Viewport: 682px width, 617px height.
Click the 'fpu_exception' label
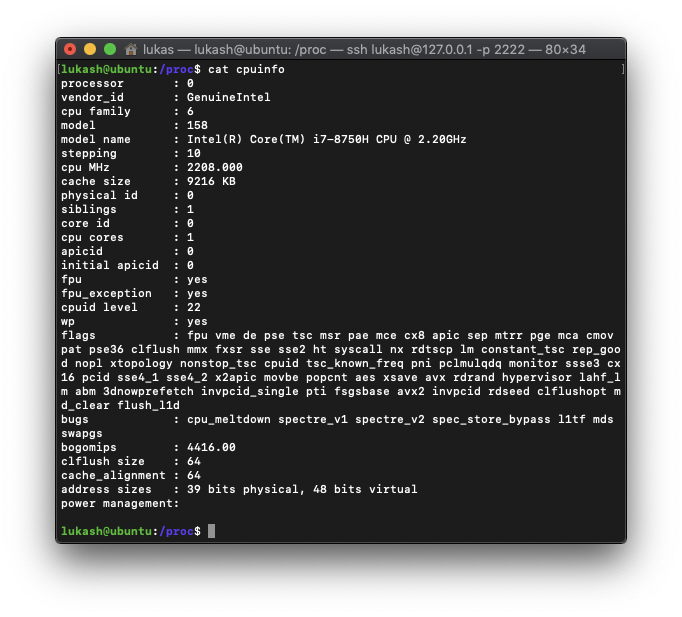coord(106,293)
